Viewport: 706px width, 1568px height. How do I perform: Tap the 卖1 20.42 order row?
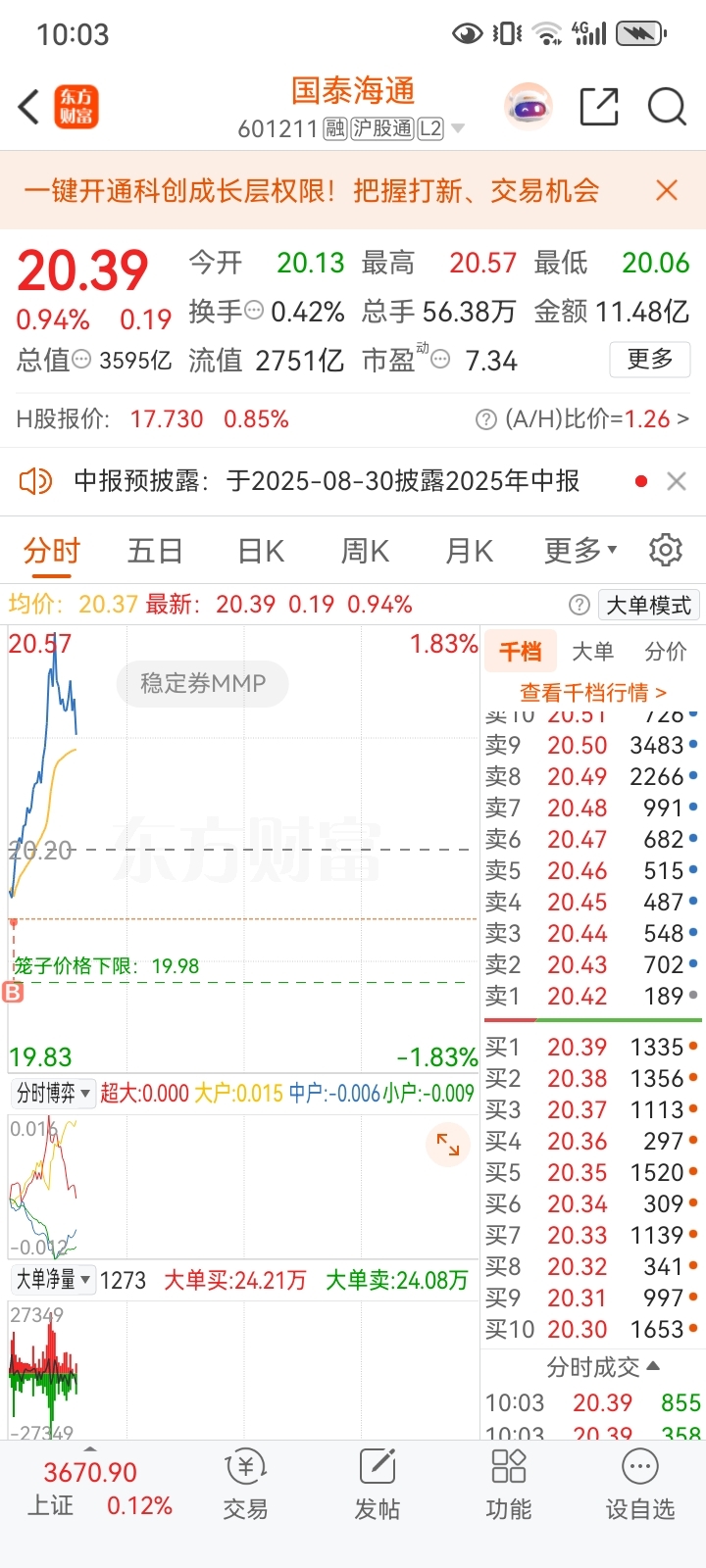(x=591, y=996)
